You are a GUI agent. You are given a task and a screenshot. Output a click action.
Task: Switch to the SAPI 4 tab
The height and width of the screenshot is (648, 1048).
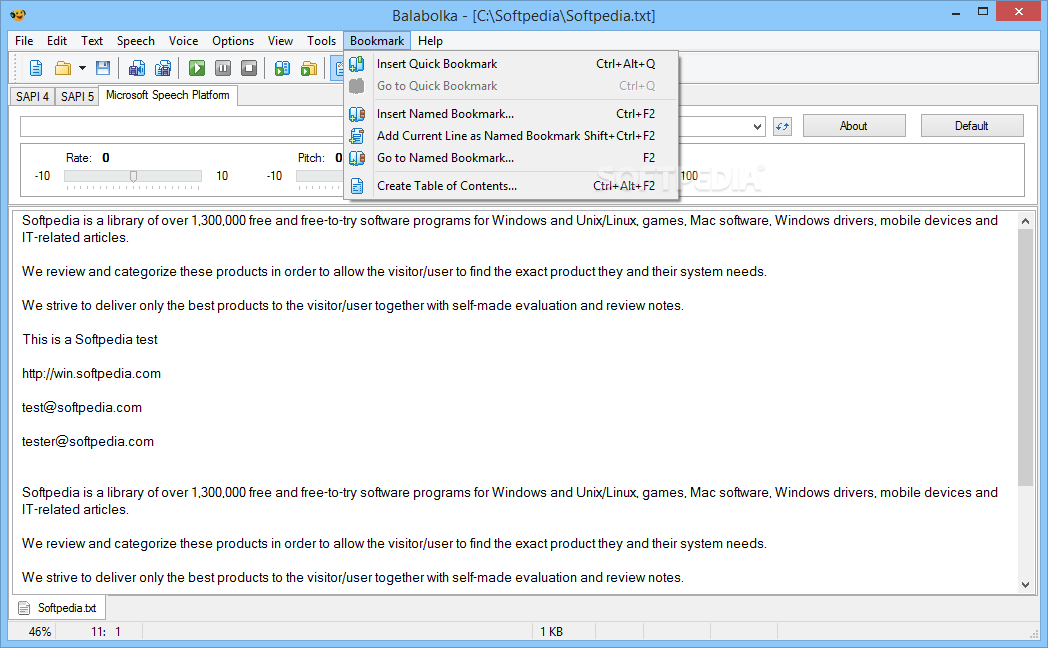[32, 96]
